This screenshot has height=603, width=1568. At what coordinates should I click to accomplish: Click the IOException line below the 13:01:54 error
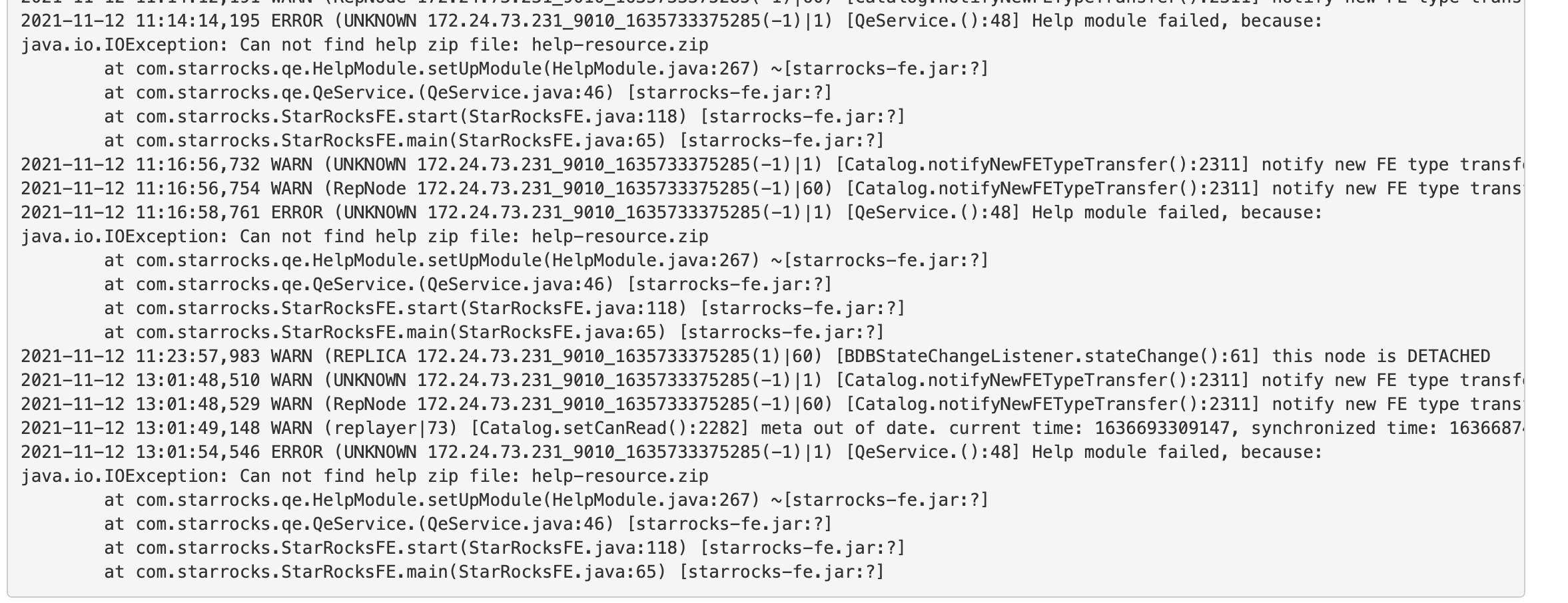coord(364,477)
